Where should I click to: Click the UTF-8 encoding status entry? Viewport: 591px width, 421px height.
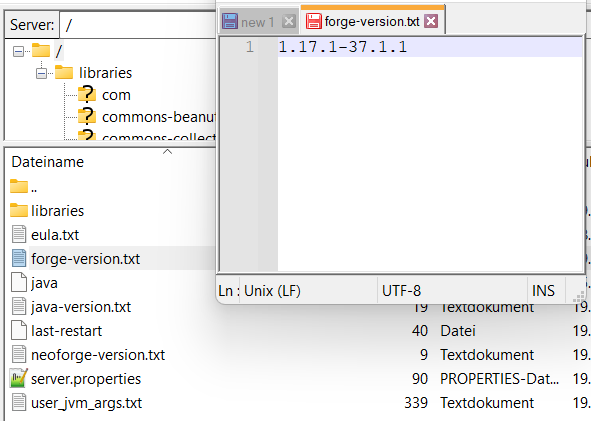(401, 291)
